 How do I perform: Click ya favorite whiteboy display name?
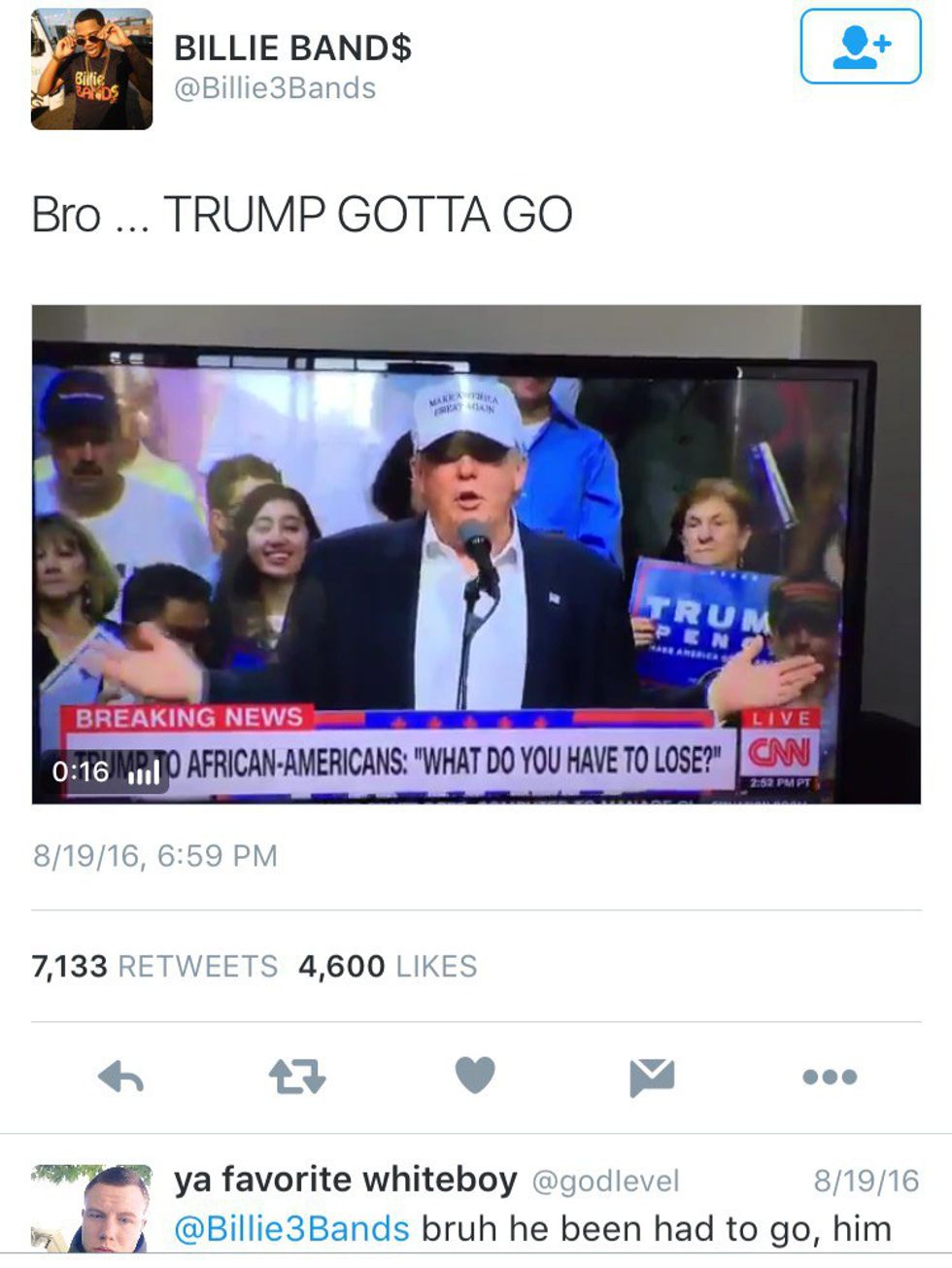[x=345, y=1180]
